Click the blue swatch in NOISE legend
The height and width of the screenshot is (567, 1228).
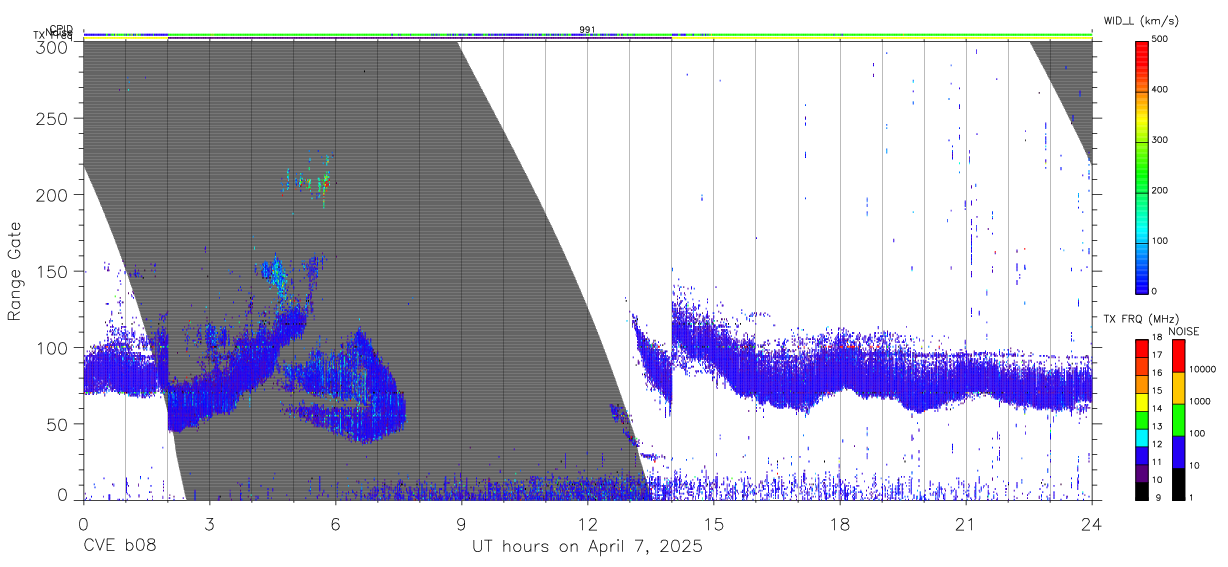pos(1178,451)
